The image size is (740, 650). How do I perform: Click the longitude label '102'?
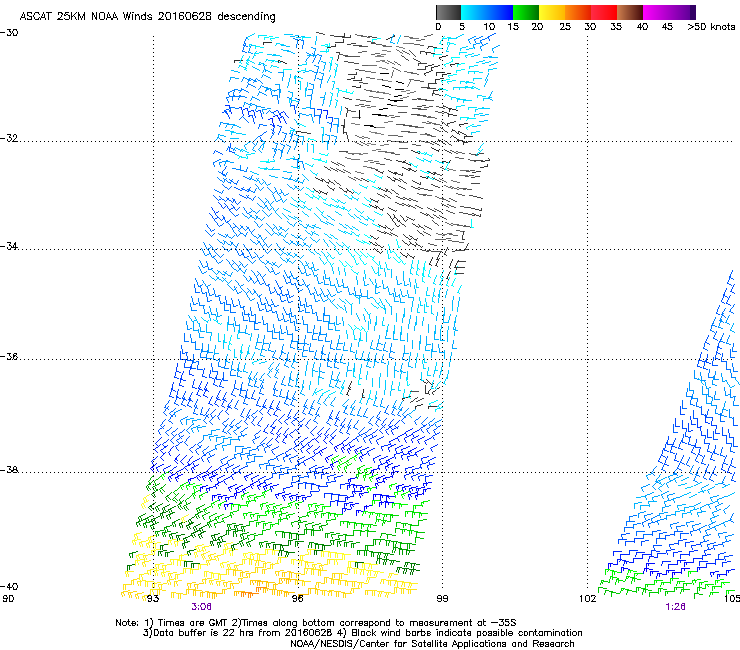pos(588,599)
